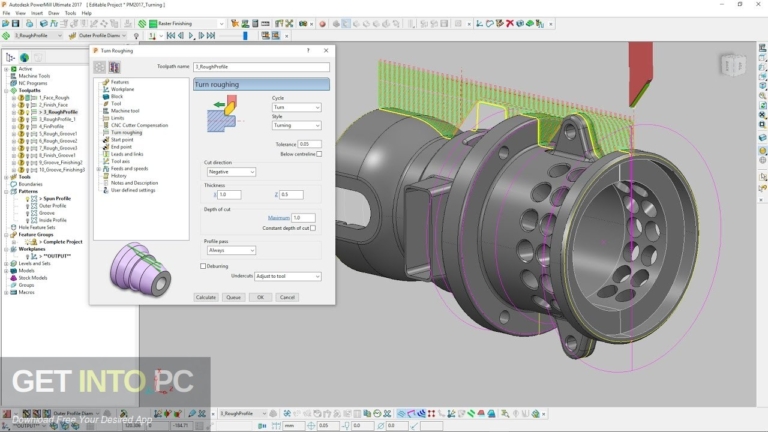Screen dimensions: 768x432
Task: Open the Style dropdown showing Turning
Action: click(296, 125)
